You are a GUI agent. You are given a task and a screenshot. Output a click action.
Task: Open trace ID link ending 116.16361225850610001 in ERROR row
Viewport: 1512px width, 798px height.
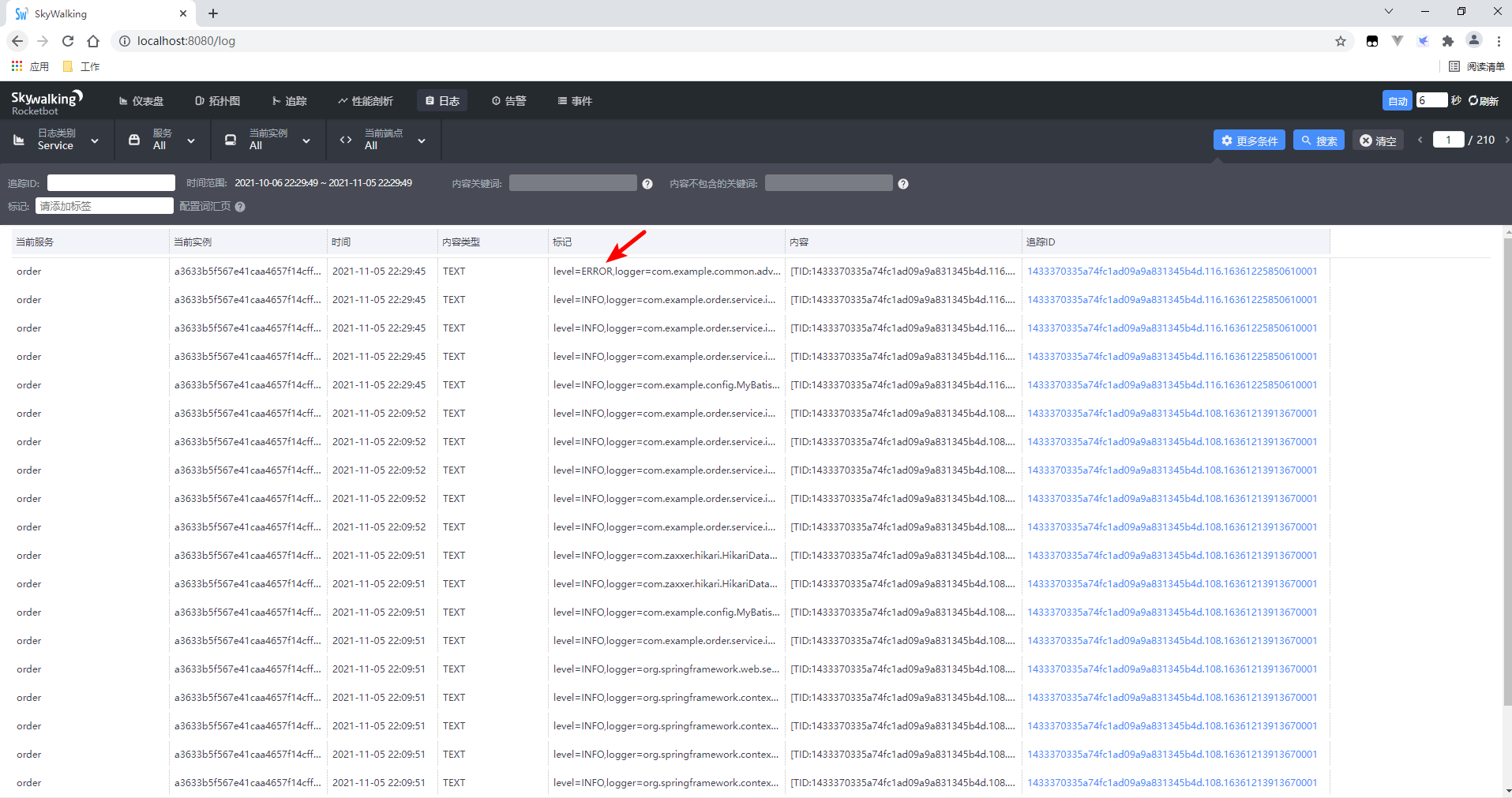click(1172, 272)
